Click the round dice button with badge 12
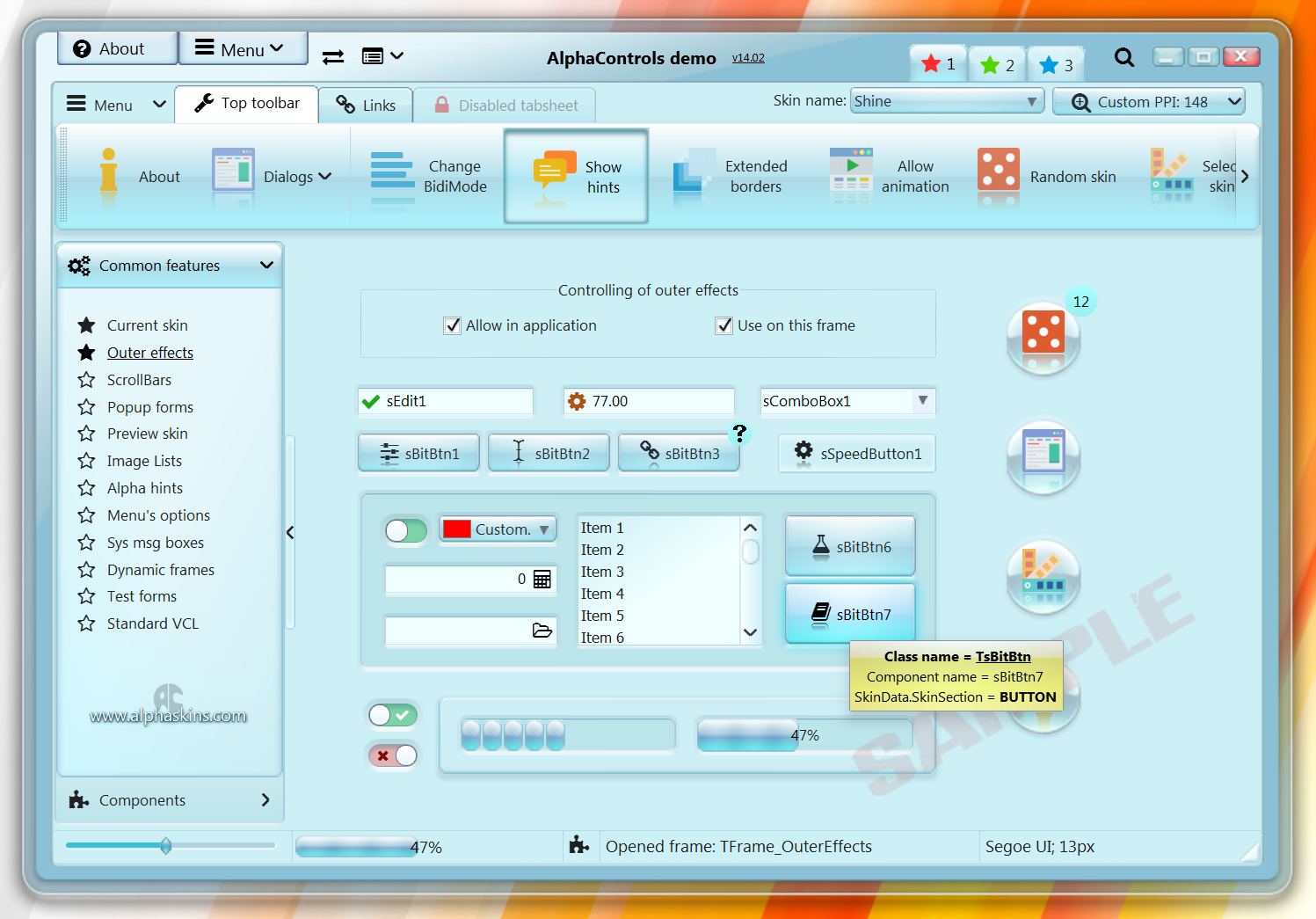Screen dimensions: 1316x919 click(1043, 337)
